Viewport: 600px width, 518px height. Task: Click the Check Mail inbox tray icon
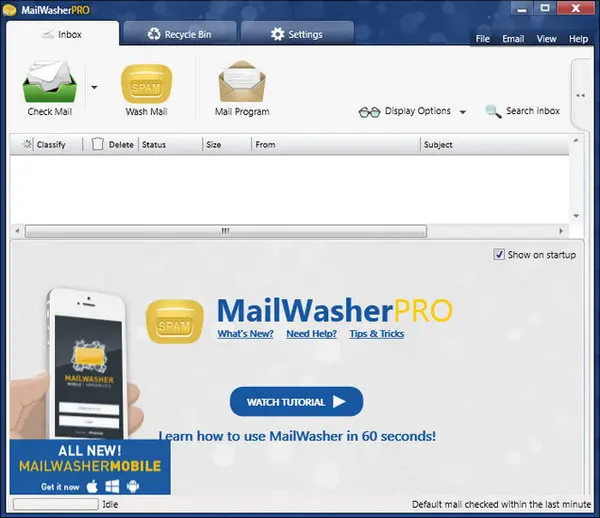coord(50,81)
